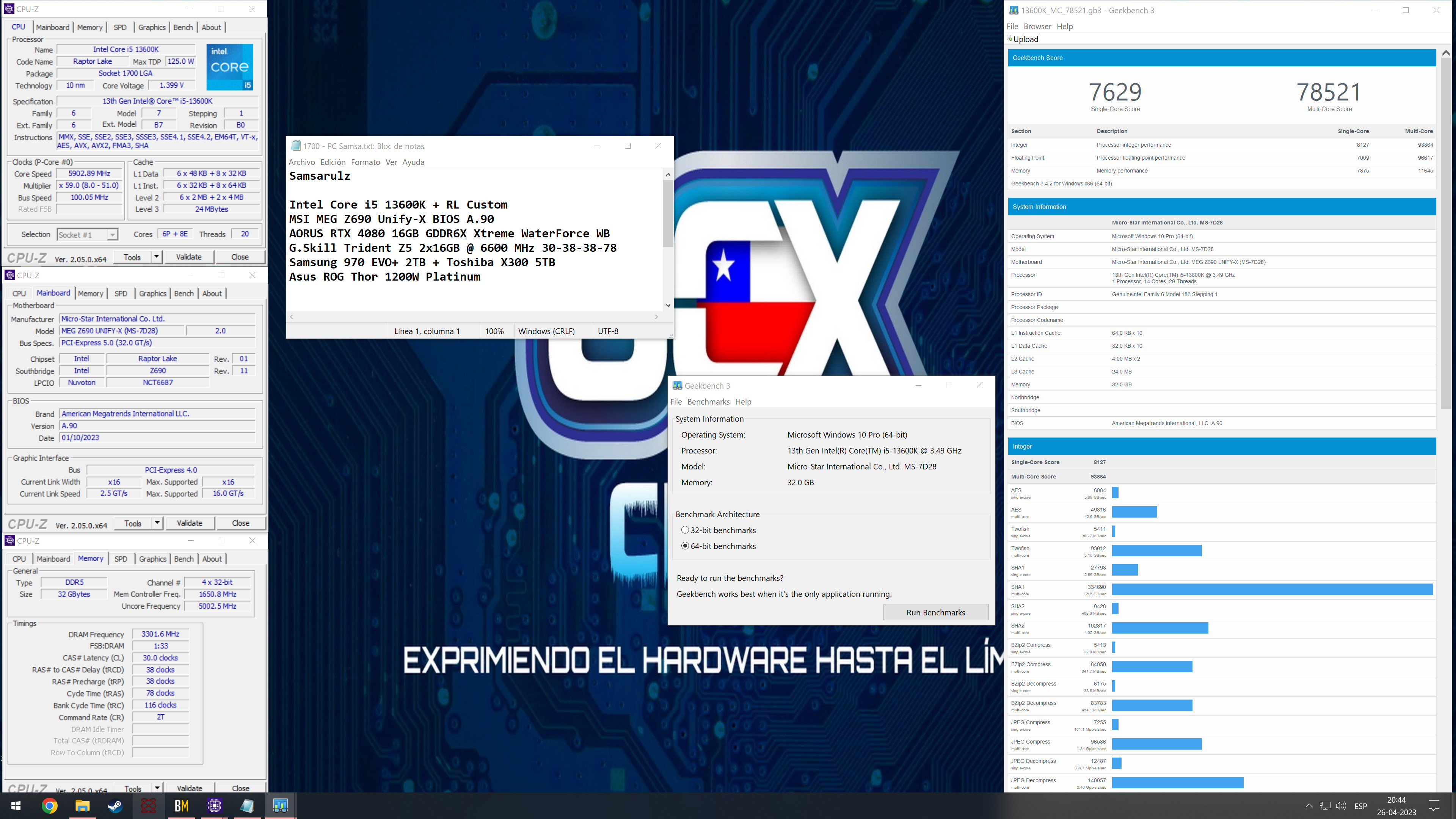Open Notepad's Edición menu

coord(333,162)
